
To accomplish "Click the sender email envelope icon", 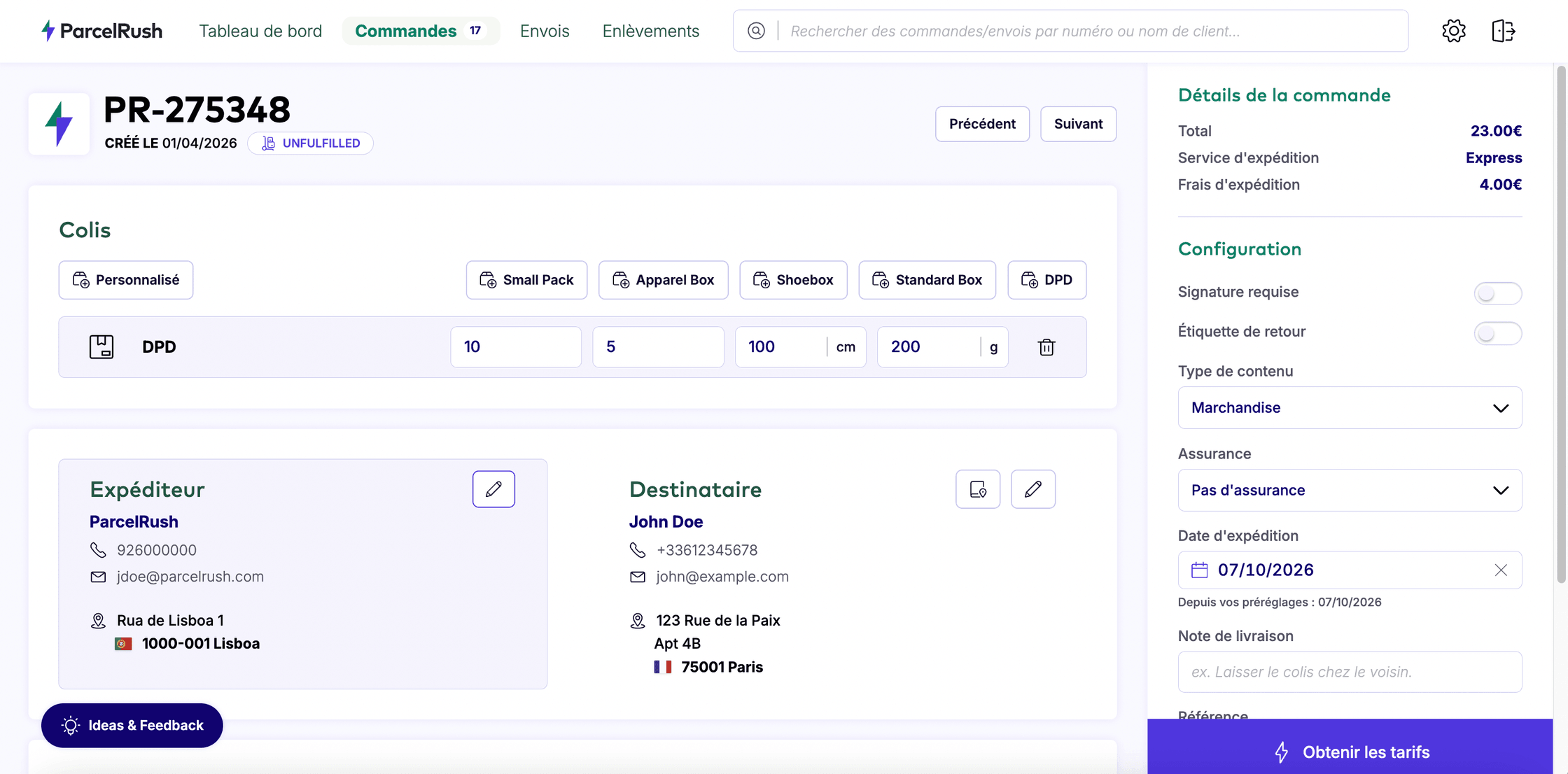I will click(x=98, y=577).
